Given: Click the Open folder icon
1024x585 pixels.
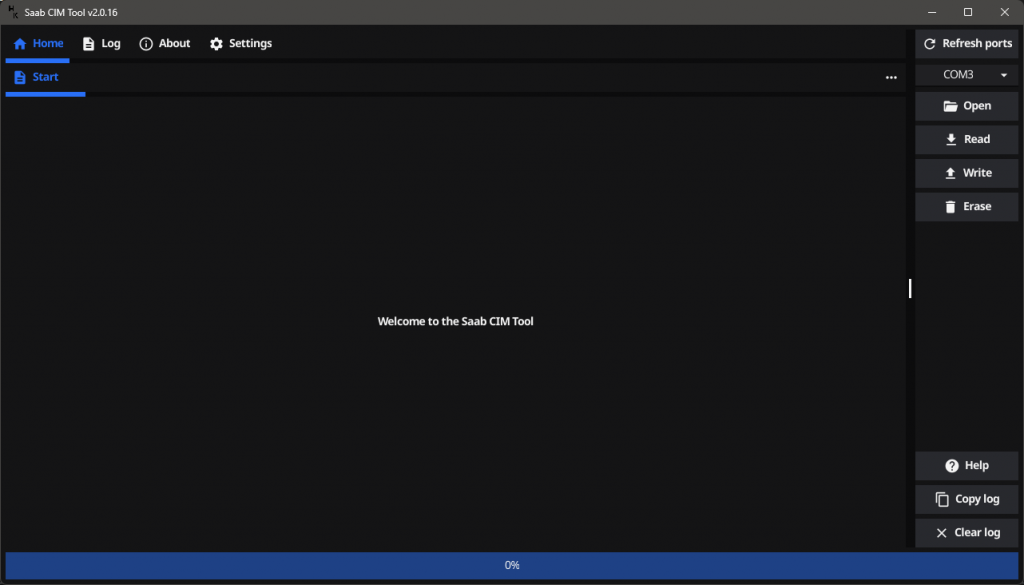Looking at the screenshot, I should [950, 106].
